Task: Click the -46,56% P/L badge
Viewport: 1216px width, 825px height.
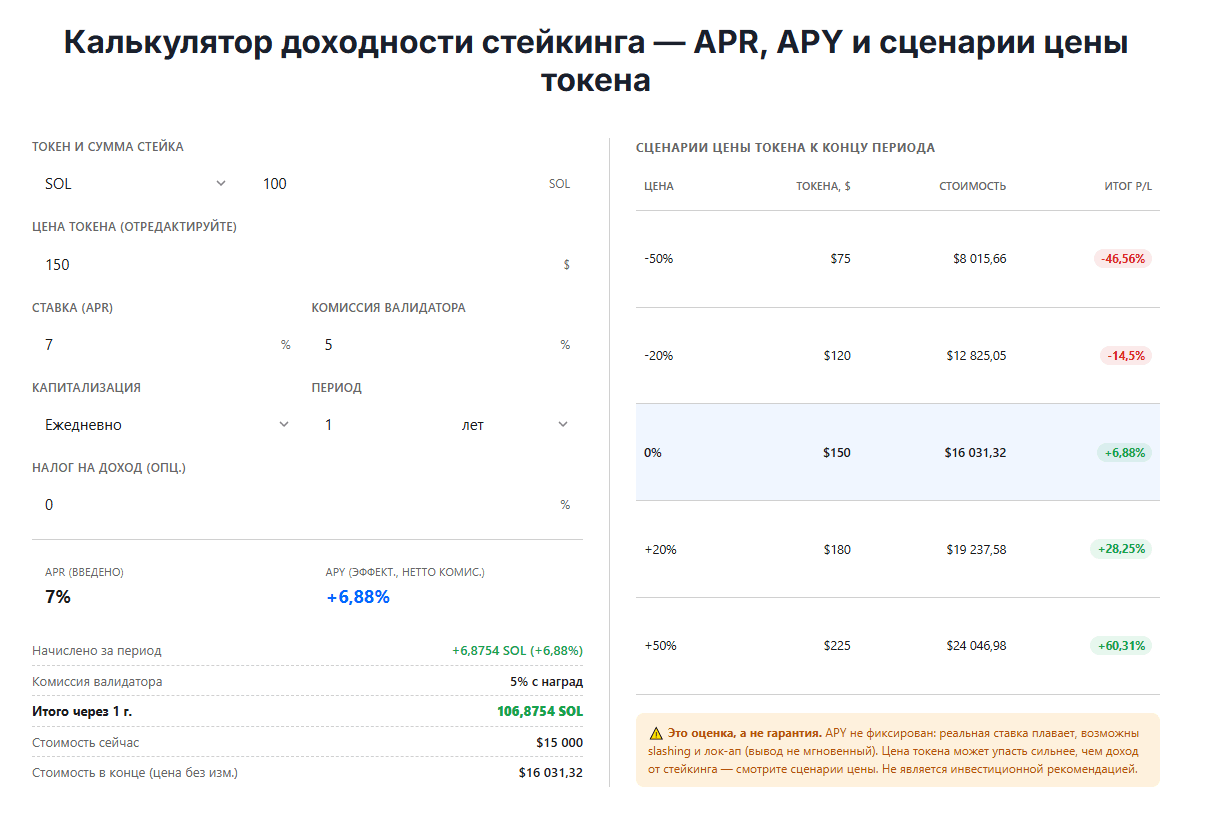Action: [1123, 259]
